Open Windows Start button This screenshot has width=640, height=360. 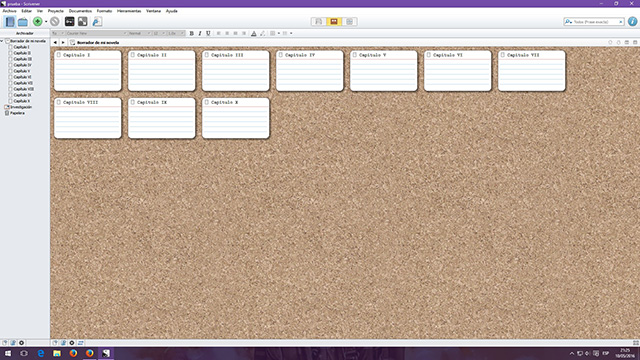(x=8, y=353)
